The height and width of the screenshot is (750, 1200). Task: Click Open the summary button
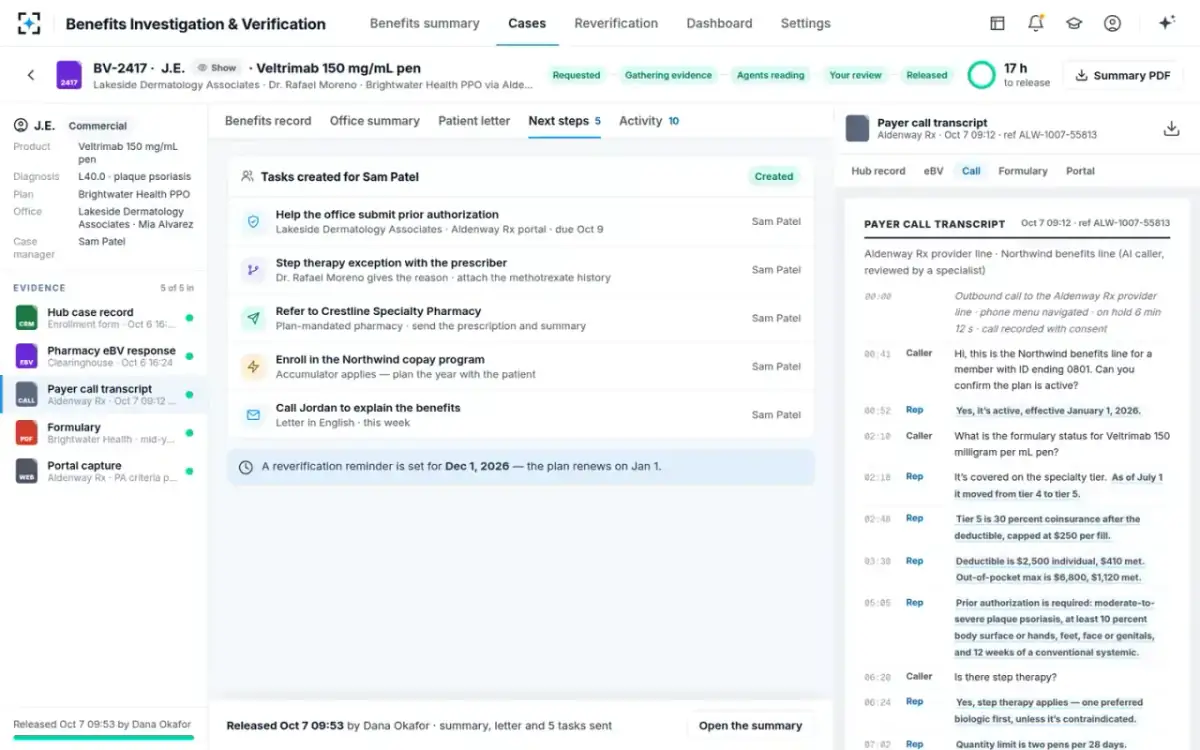[x=750, y=726]
